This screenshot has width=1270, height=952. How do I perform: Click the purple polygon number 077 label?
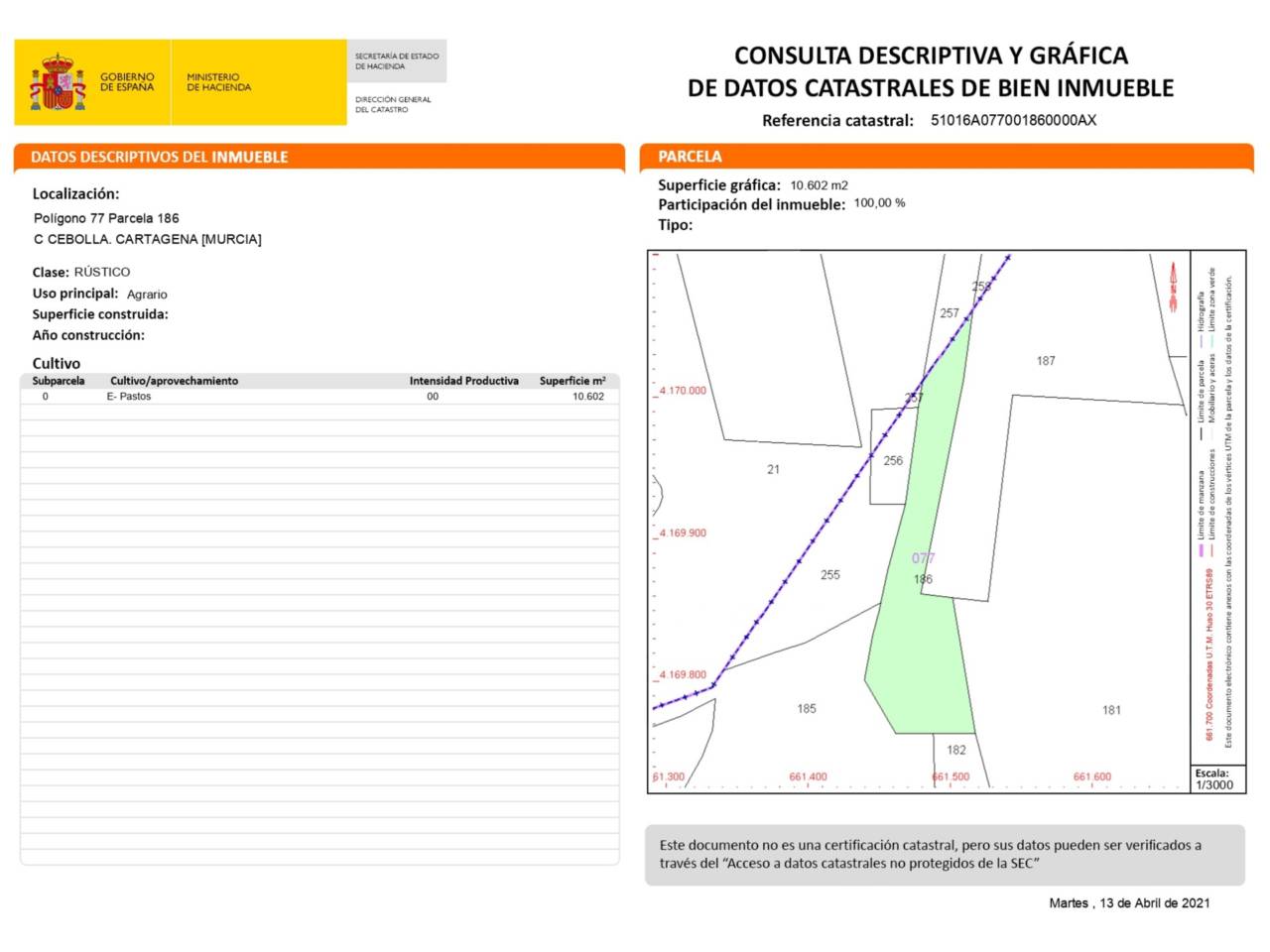pyautogui.click(x=923, y=558)
